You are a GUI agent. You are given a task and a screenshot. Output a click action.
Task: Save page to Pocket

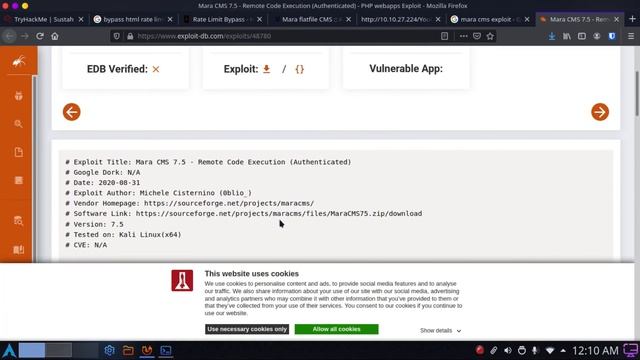477,36
